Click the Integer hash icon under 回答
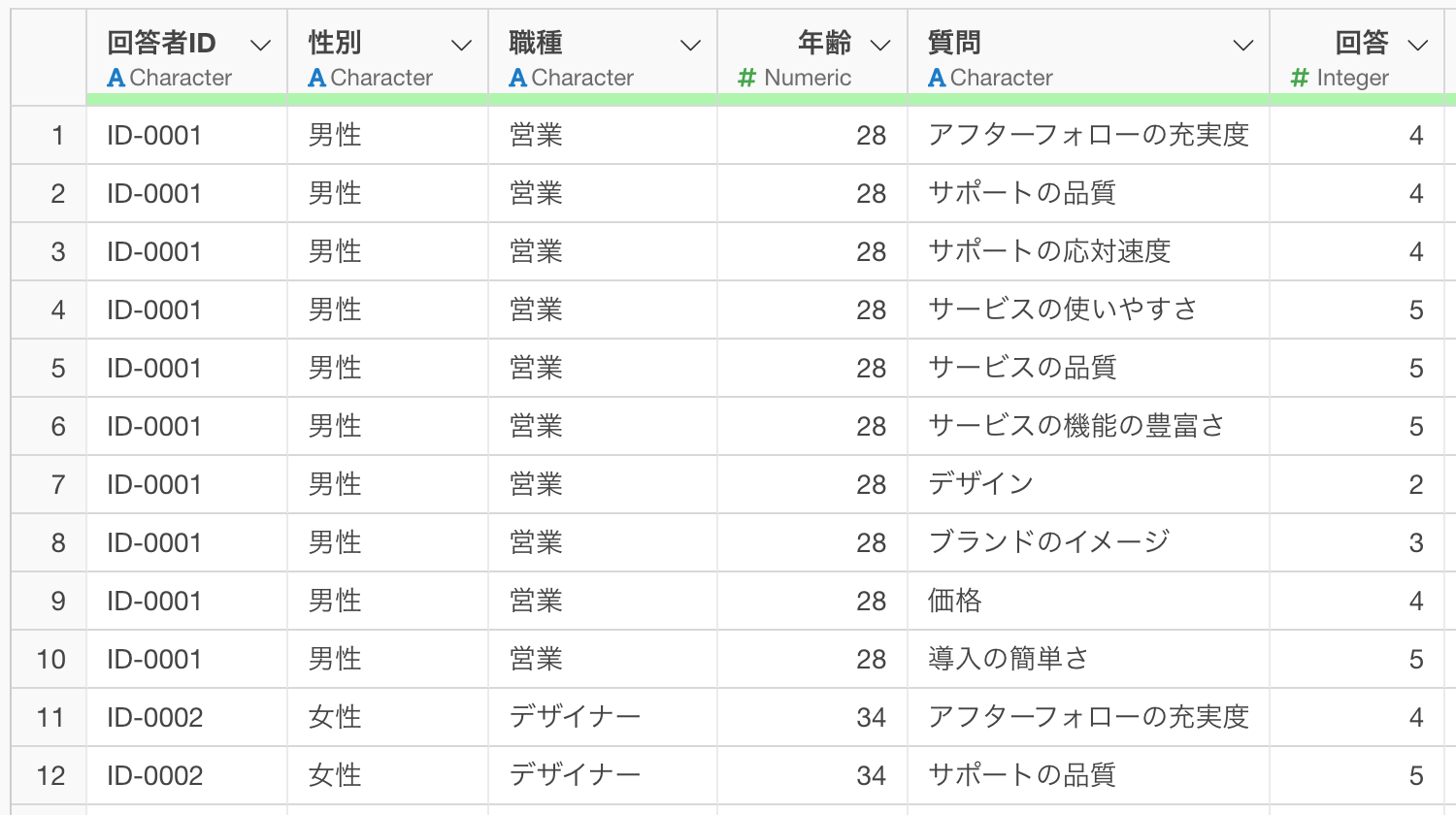 click(x=1300, y=78)
